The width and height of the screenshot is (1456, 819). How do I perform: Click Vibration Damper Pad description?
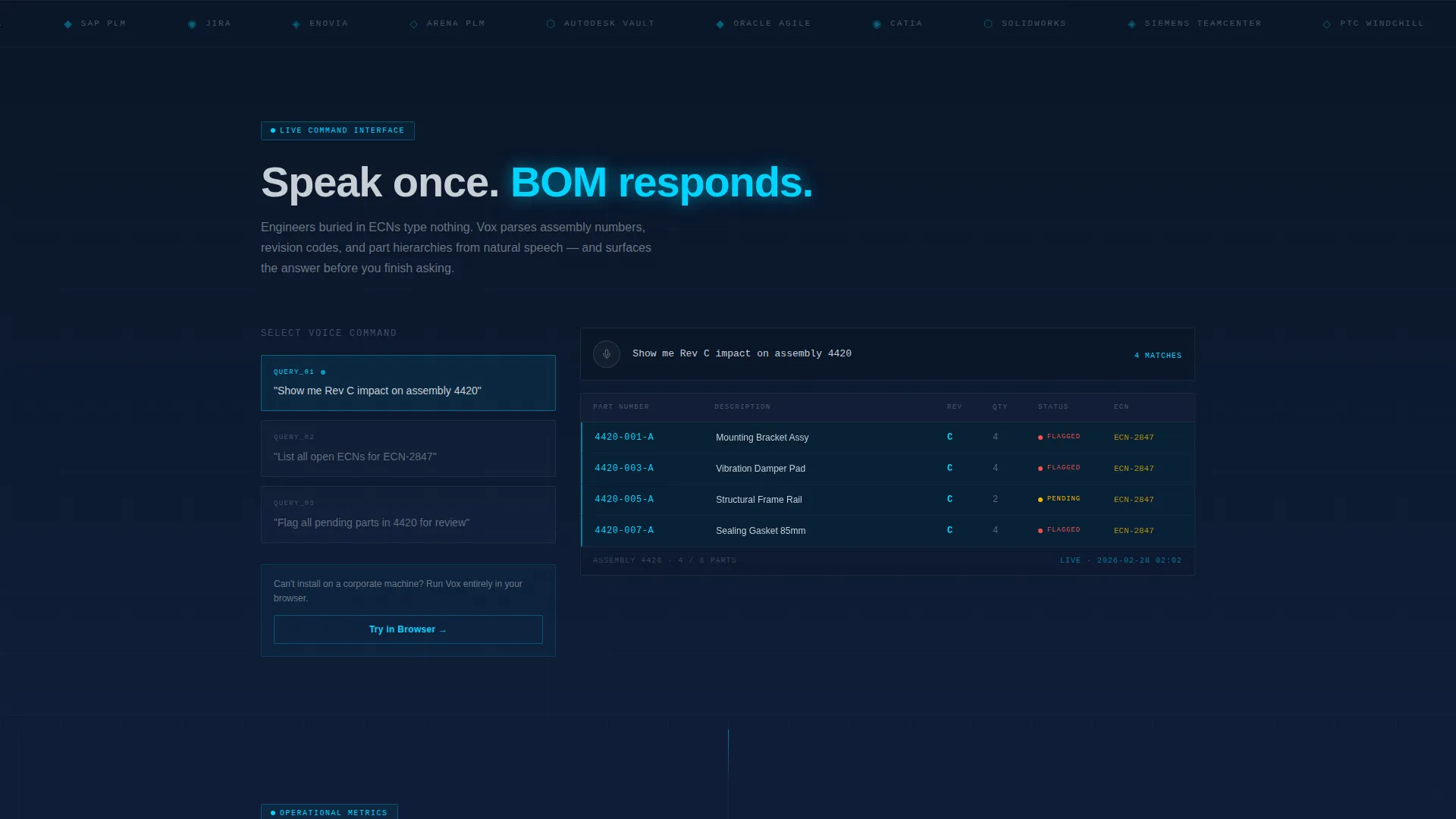761,469
